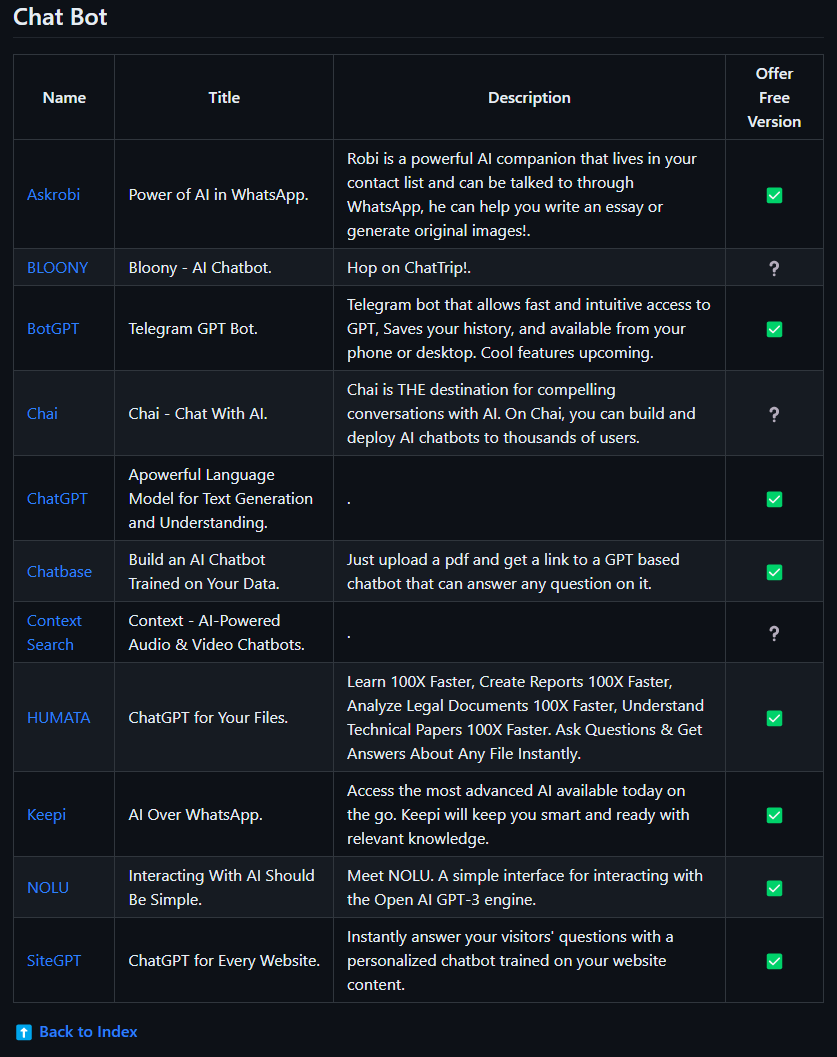Click the green checkmark in Askrobi row

coord(774,195)
